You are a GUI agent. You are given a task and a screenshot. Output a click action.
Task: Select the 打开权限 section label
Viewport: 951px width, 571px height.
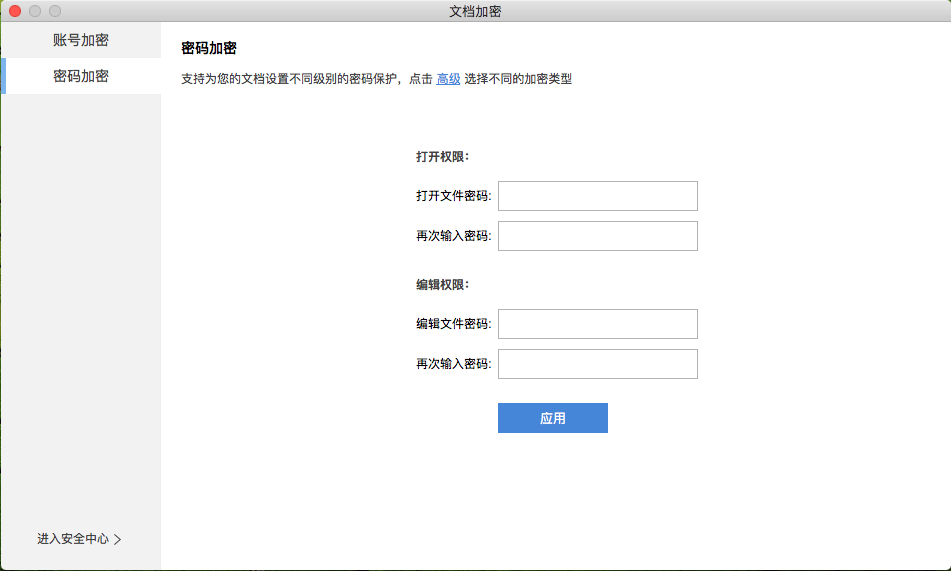(x=442, y=157)
